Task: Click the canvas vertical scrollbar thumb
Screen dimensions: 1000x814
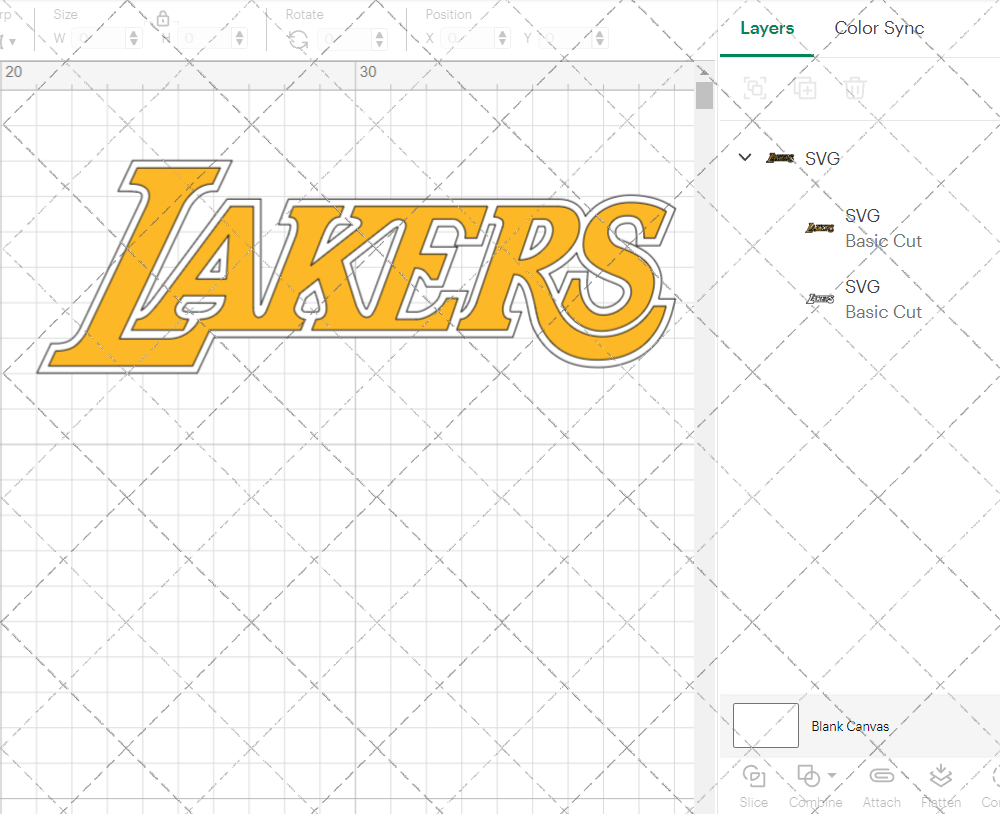Action: pos(704,96)
